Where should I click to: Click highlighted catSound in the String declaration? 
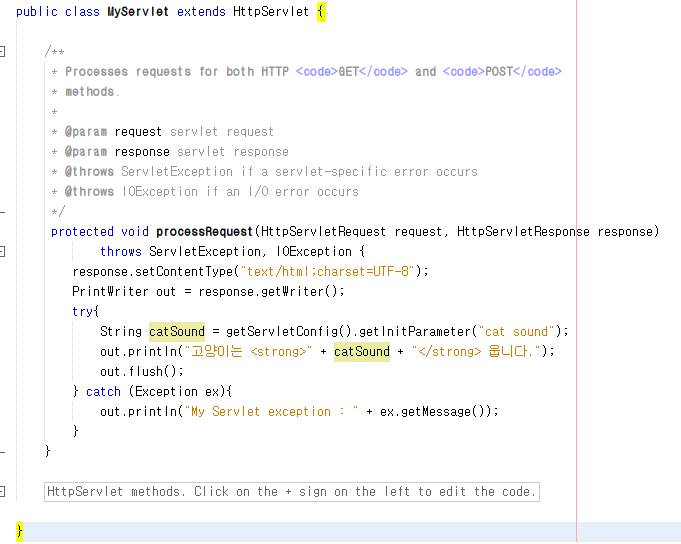[x=177, y=332]
